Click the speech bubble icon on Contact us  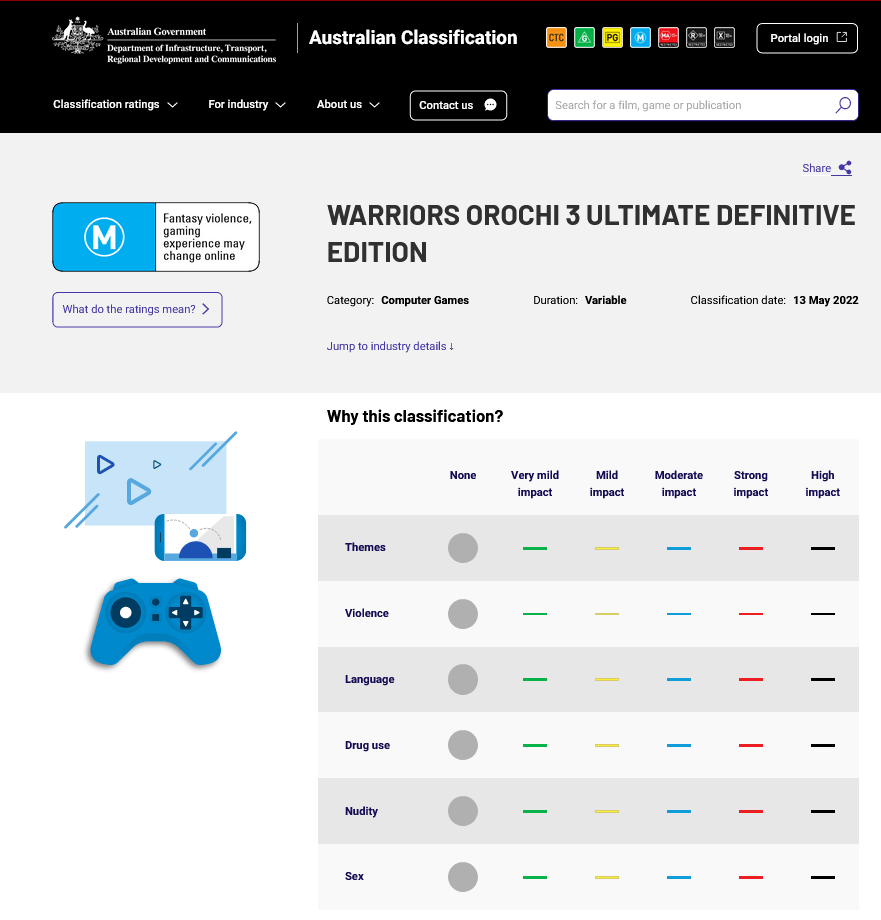490,105
